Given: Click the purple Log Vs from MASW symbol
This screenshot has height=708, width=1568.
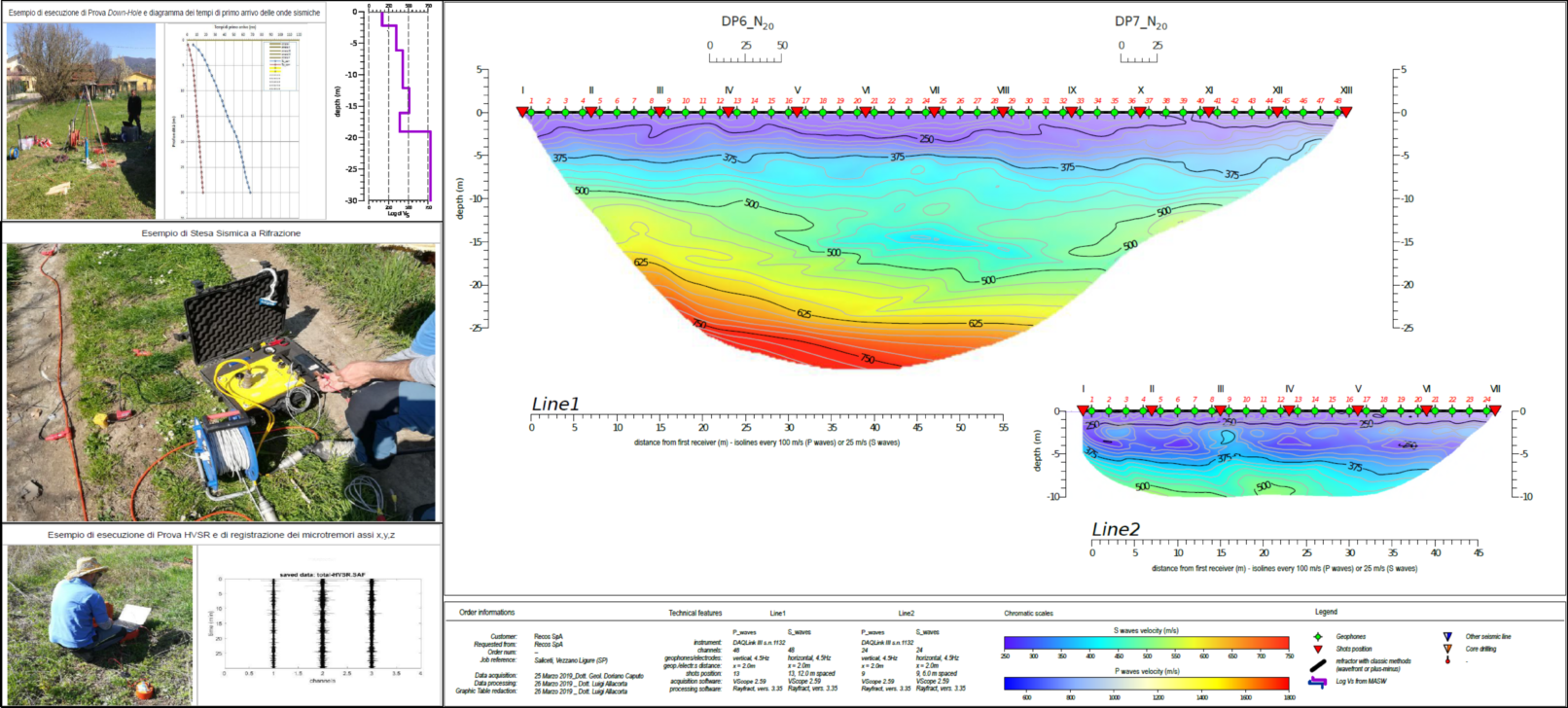Looking at the screenshot, I should point(1318,682).
